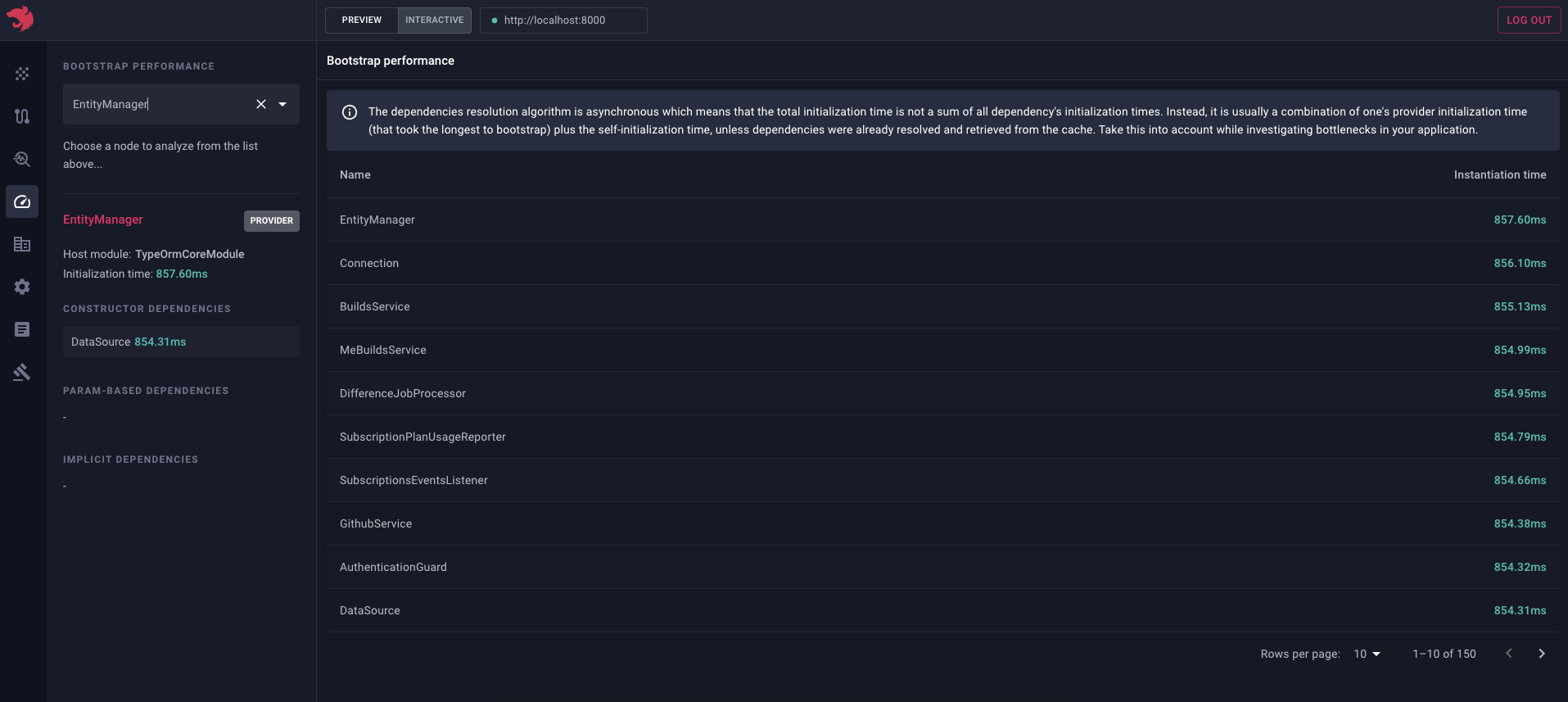1568x702 pixels.
Task: Open the settings gear icon in sidebar
Action: pos(22,287)
